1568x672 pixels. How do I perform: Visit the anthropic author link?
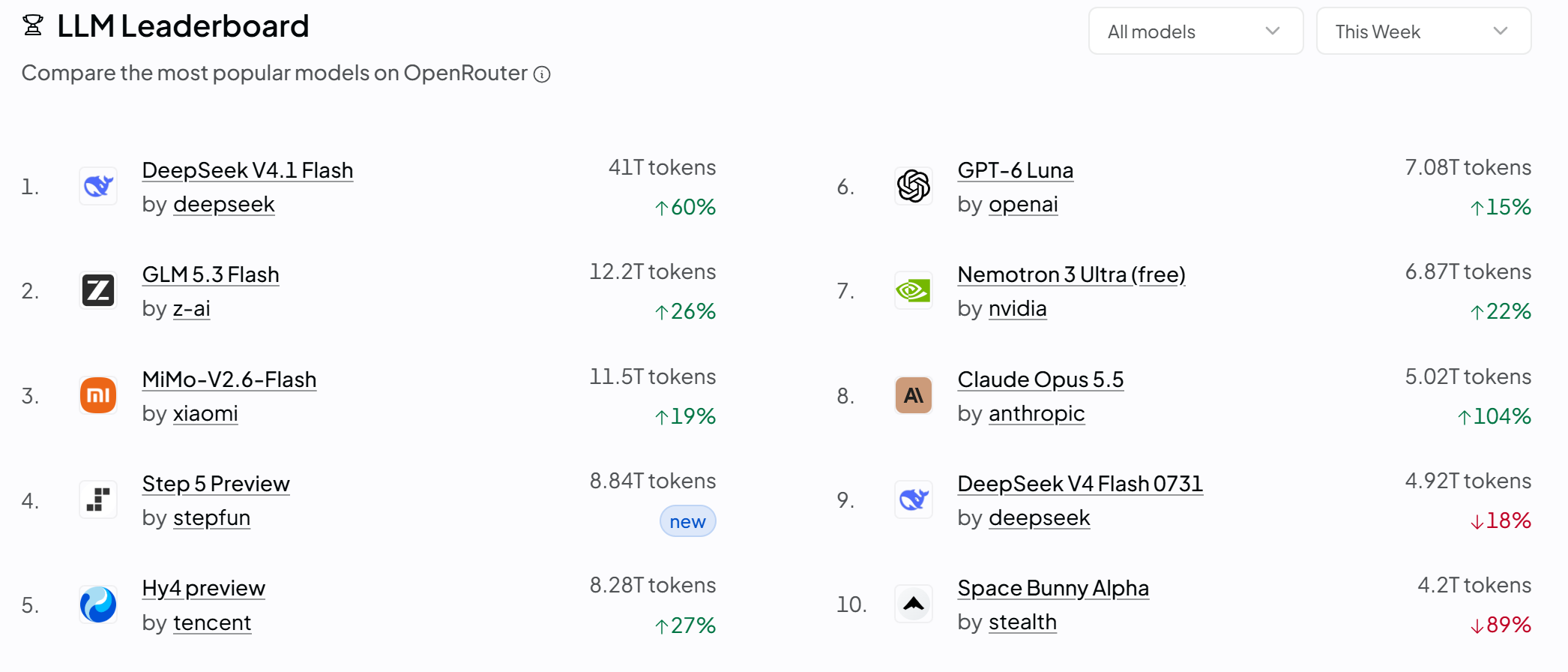(x=1037, y=413)
